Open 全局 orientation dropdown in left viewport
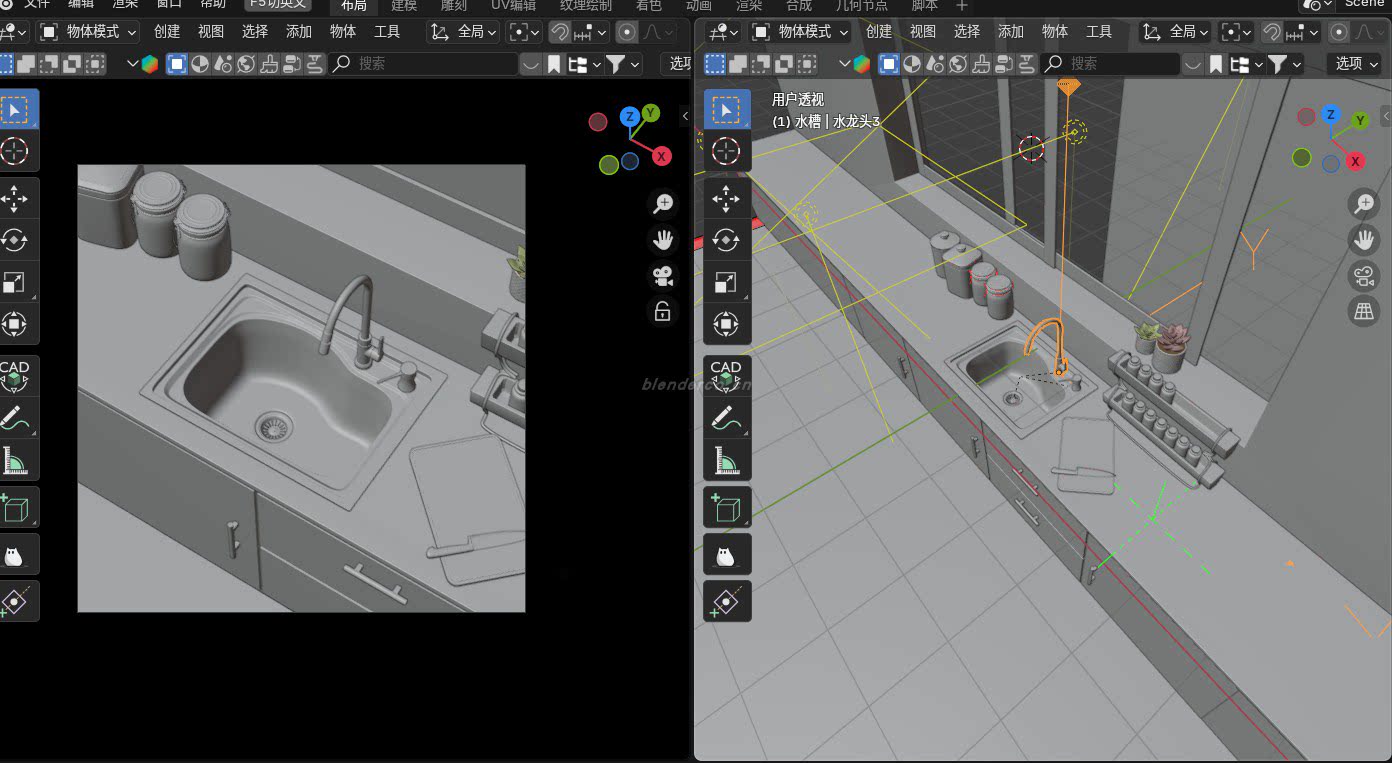The width and height of the screenshot is (1392, 763). click(x=463, y=32)
